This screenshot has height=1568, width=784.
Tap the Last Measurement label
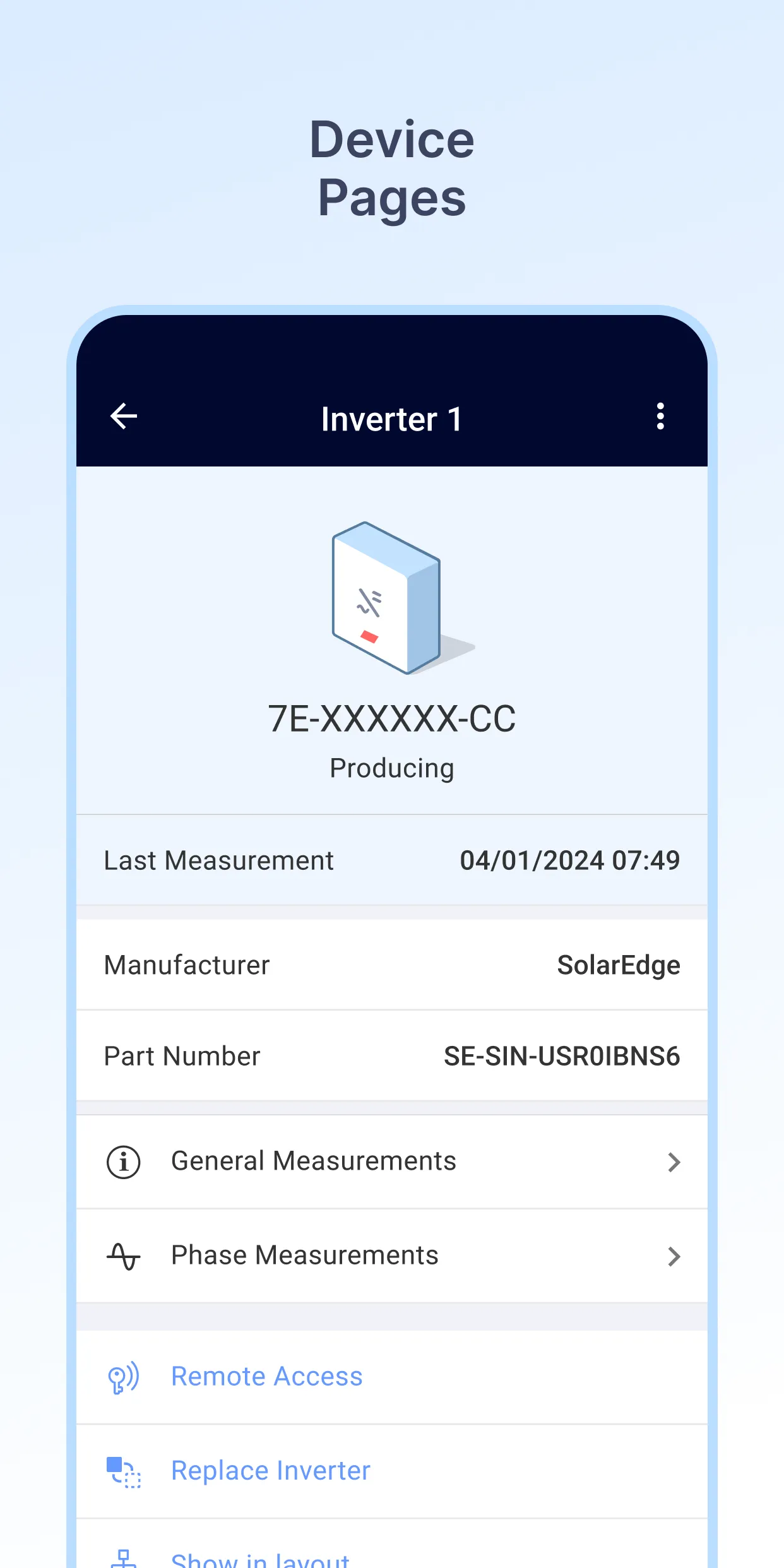pyautogui.click(x=218, y=860)
